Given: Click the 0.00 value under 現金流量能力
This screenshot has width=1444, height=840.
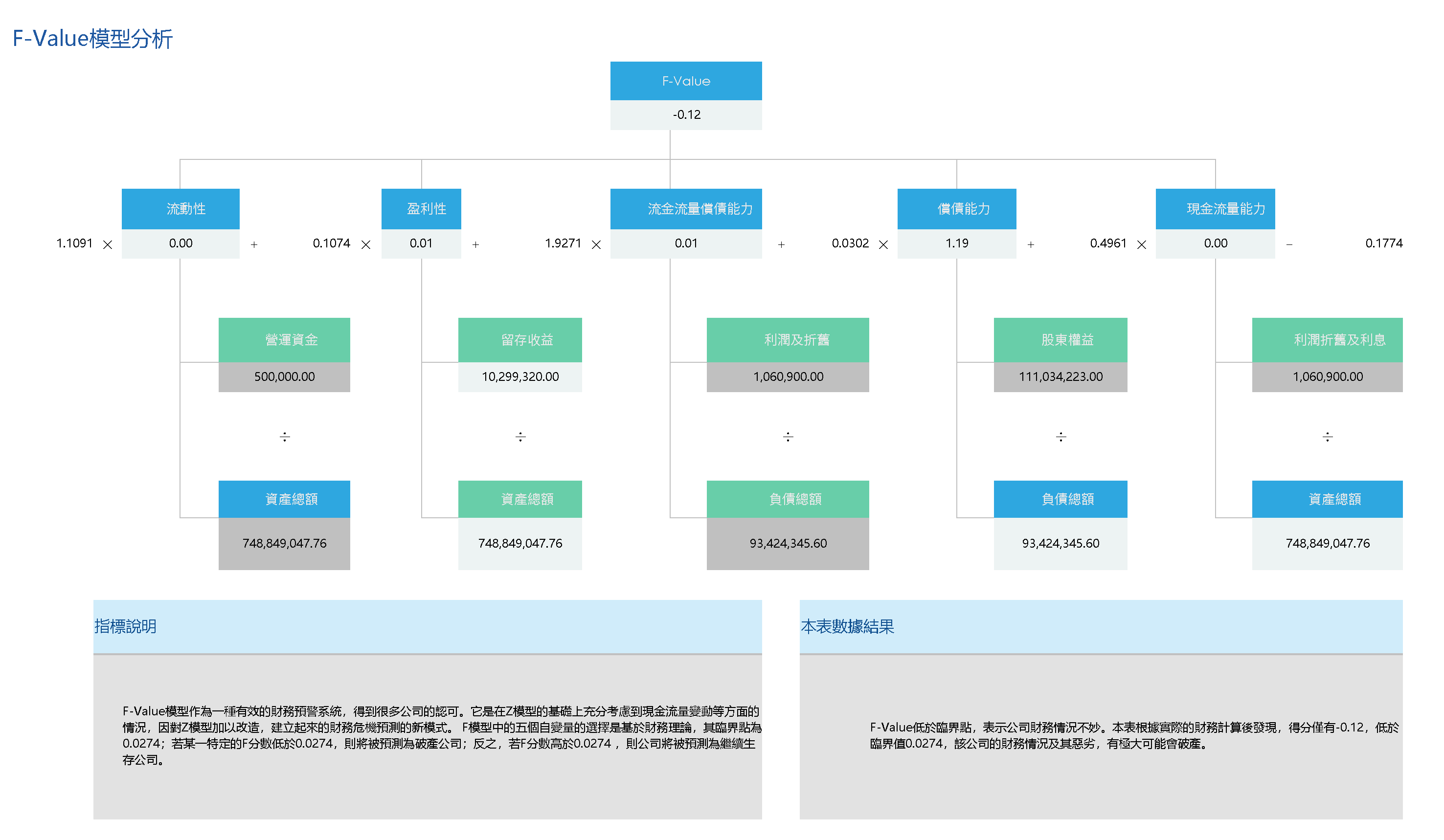Looking at the screenshot, I should [1216, 243].
